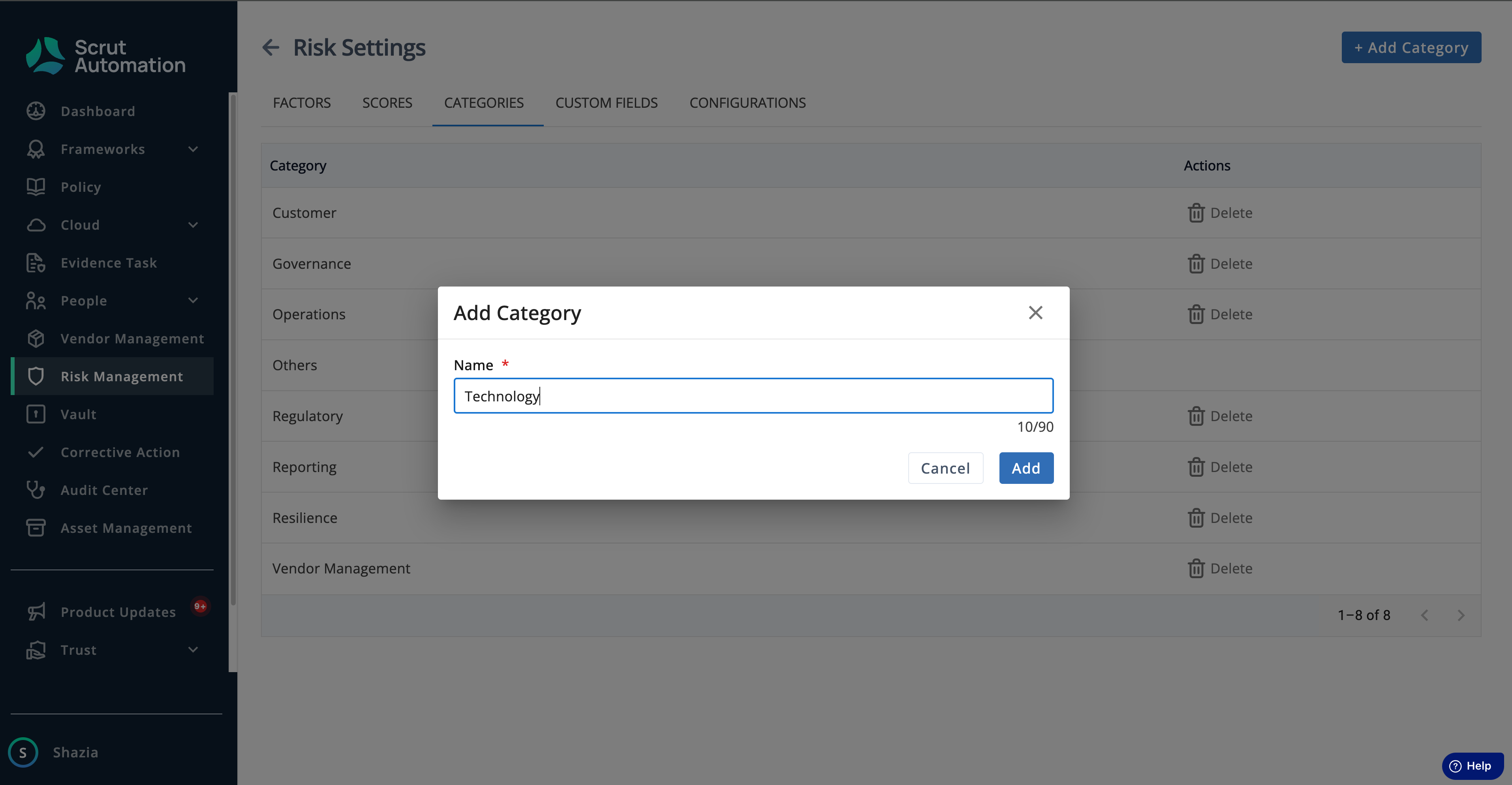The height and width of the screenshot is (785, 1512).
Task: Click the Shazia username label
Action: point(75,752)
